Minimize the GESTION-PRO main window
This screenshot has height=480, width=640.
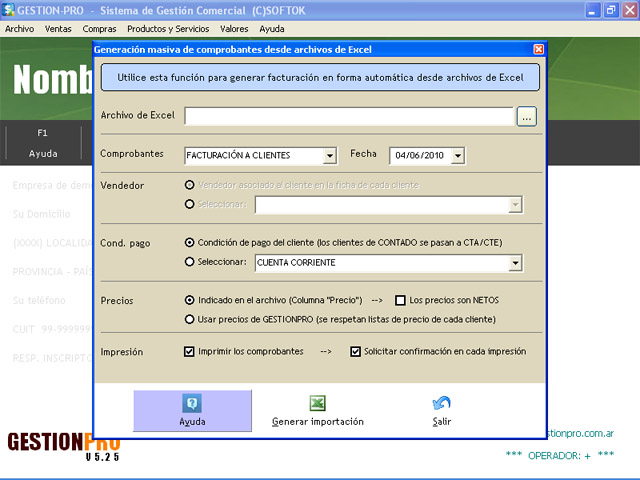[592, 10]
